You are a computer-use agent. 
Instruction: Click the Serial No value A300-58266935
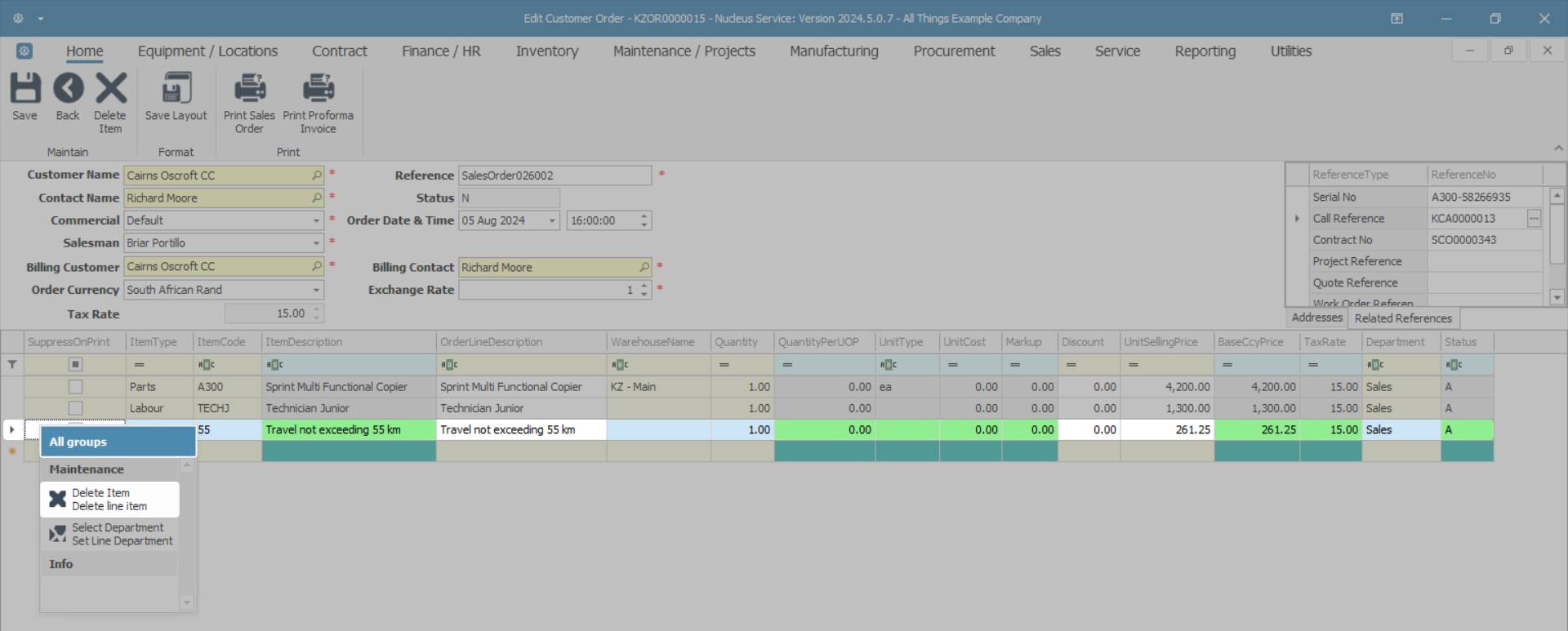click(x=1485, y=198)
